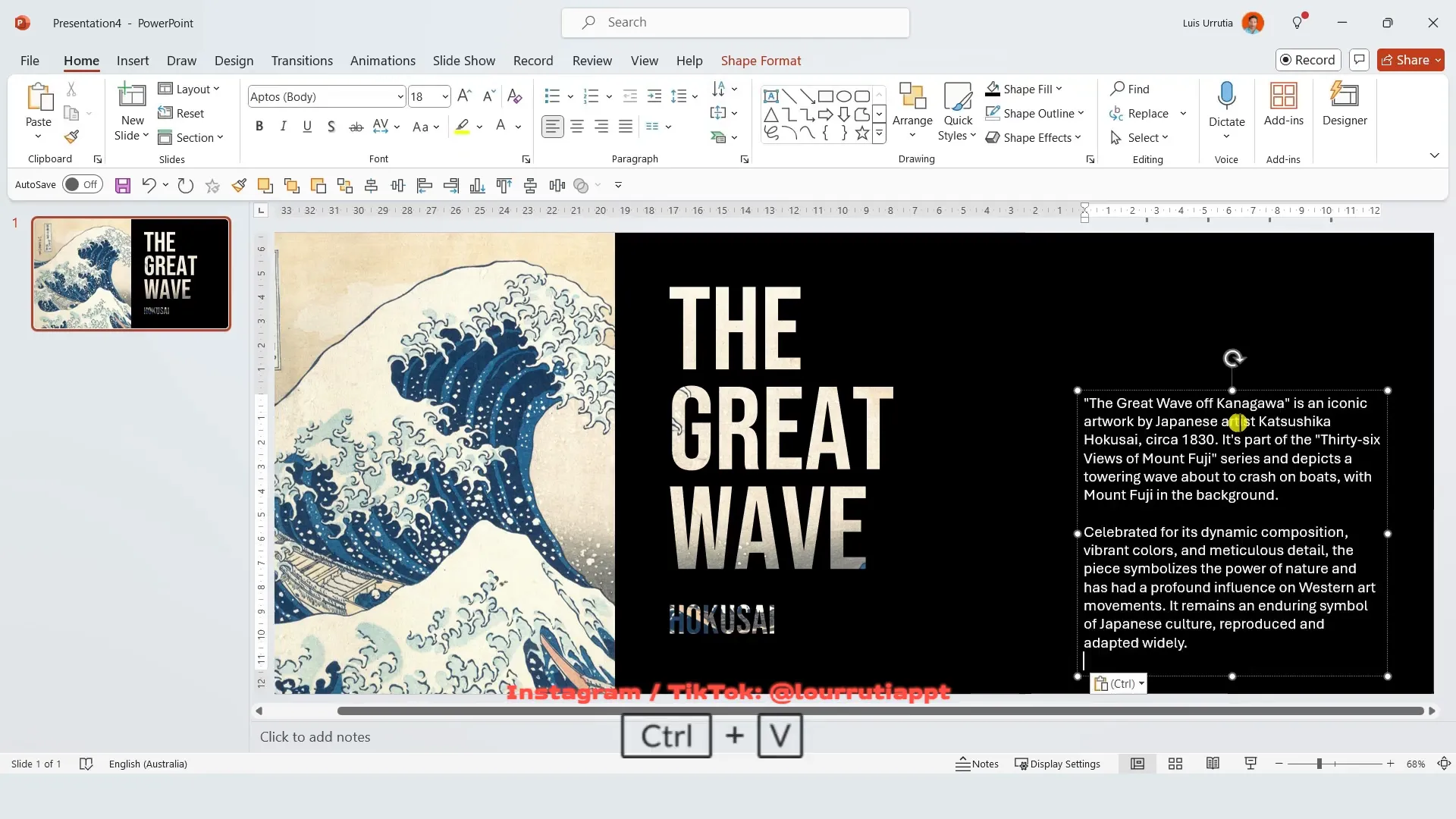Click Reset in Slides group
The width and height of the screenshot is (1456, 819).
click(180, 113)
